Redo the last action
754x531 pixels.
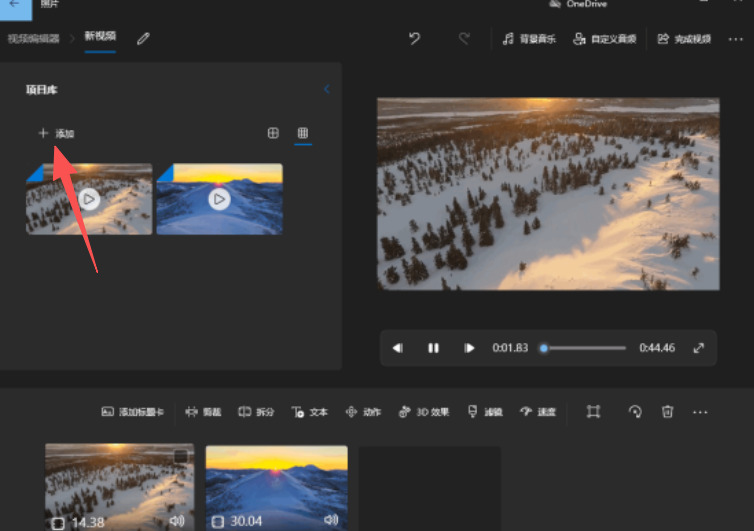coord(464,38)
